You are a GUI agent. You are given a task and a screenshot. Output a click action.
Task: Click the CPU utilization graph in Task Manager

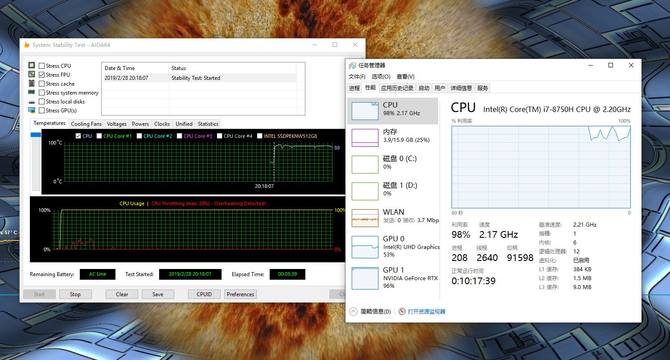[541, 167]
